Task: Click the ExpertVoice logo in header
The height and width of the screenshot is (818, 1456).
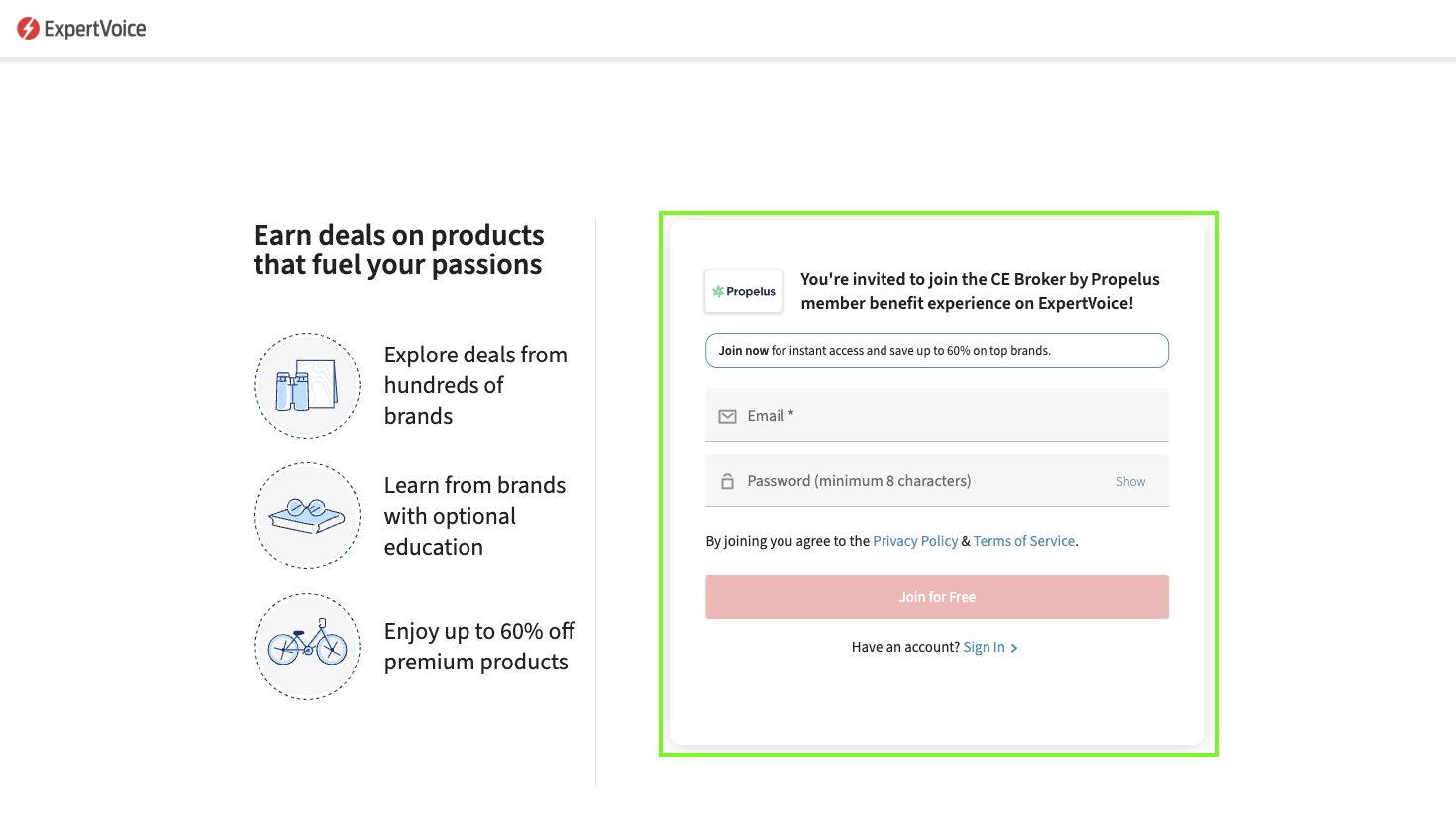Action: (x=81, y=29)
